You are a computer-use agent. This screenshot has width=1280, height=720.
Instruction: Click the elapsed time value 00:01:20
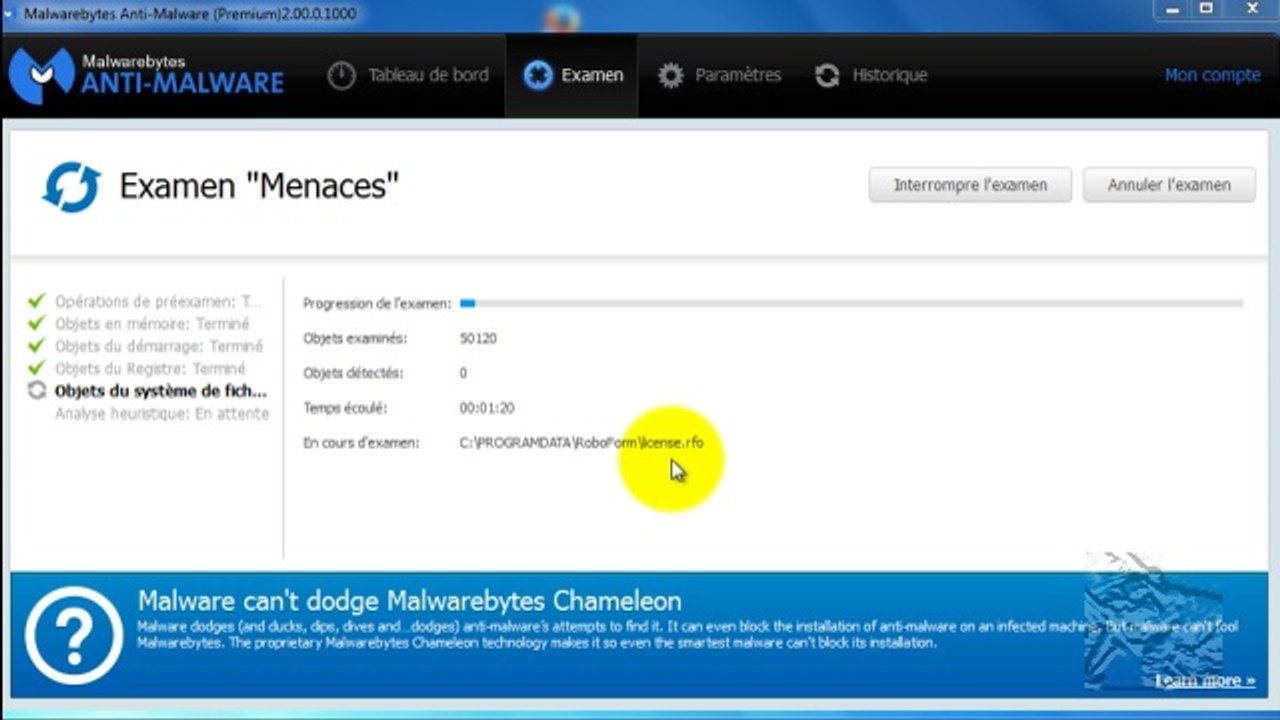click(x=487, y=408)
